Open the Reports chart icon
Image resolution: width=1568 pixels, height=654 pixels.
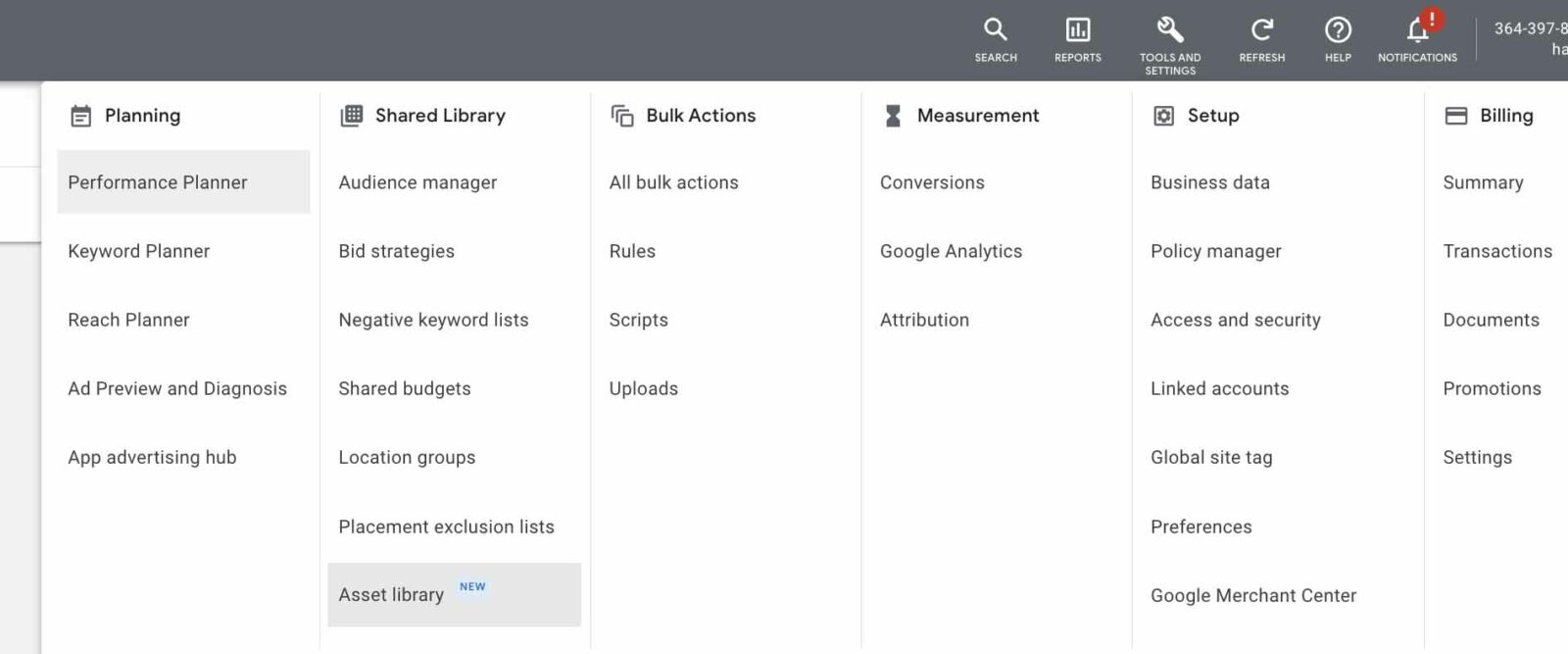(1077, 29)
